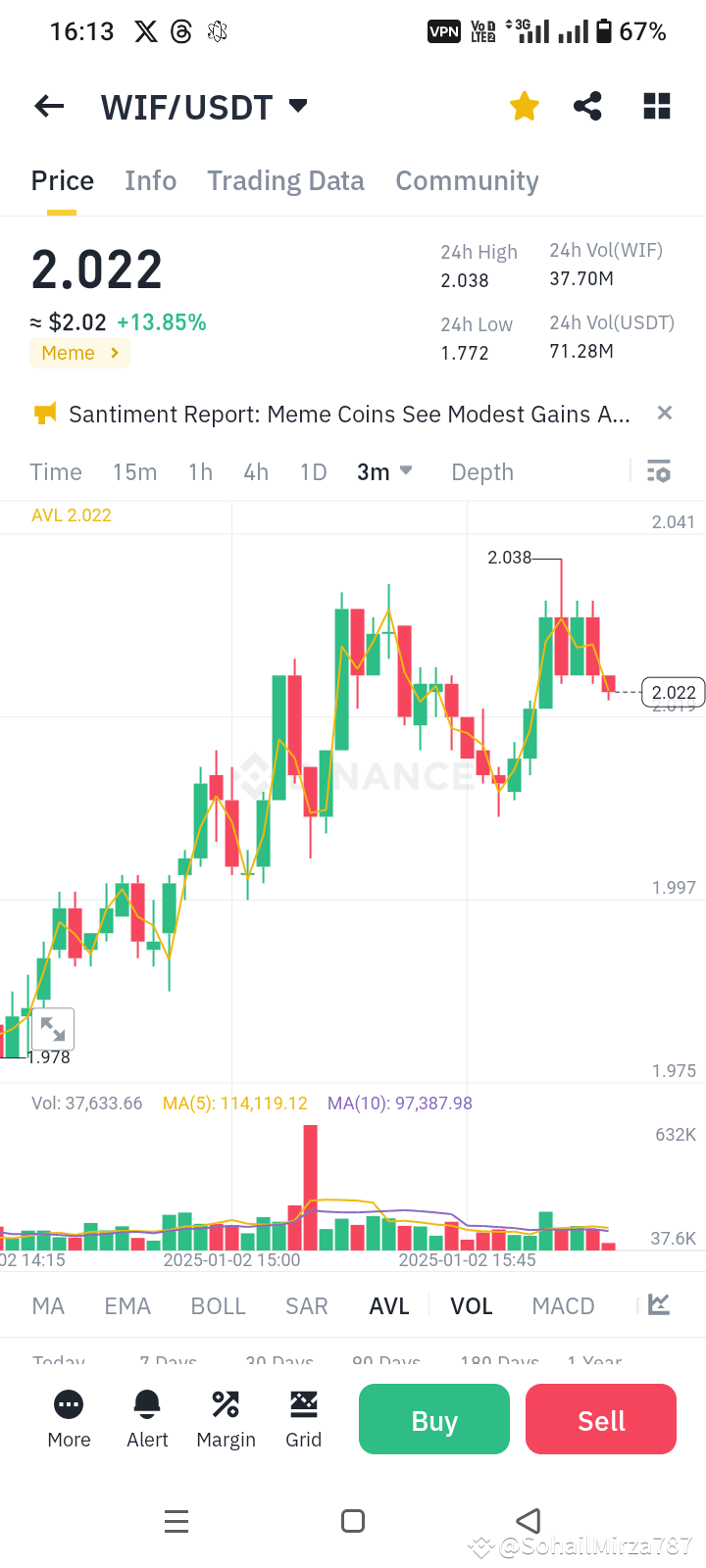
Task: Open Margin trading via the percent icon
Action: click(x=226, y=1404)
